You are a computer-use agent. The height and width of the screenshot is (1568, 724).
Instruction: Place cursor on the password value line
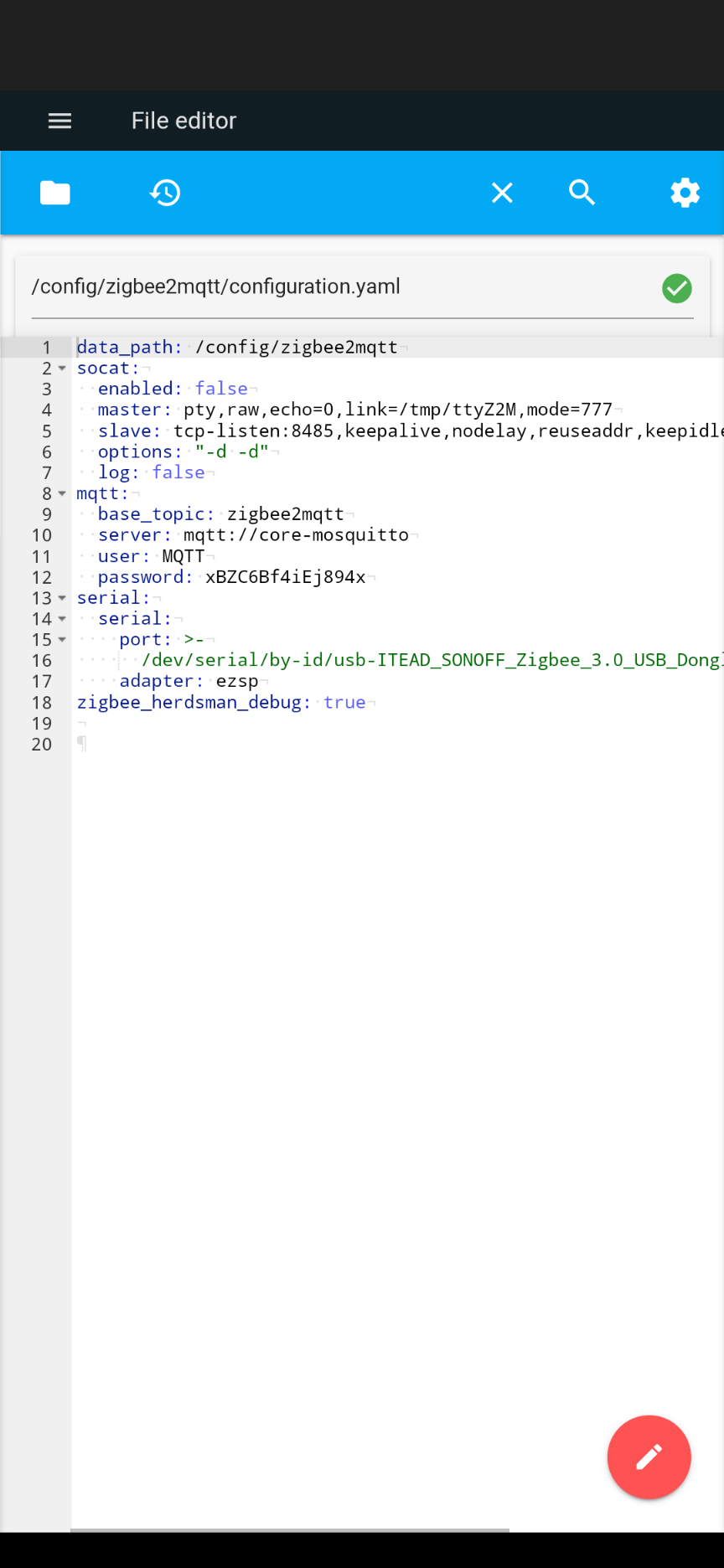[285, 577]
